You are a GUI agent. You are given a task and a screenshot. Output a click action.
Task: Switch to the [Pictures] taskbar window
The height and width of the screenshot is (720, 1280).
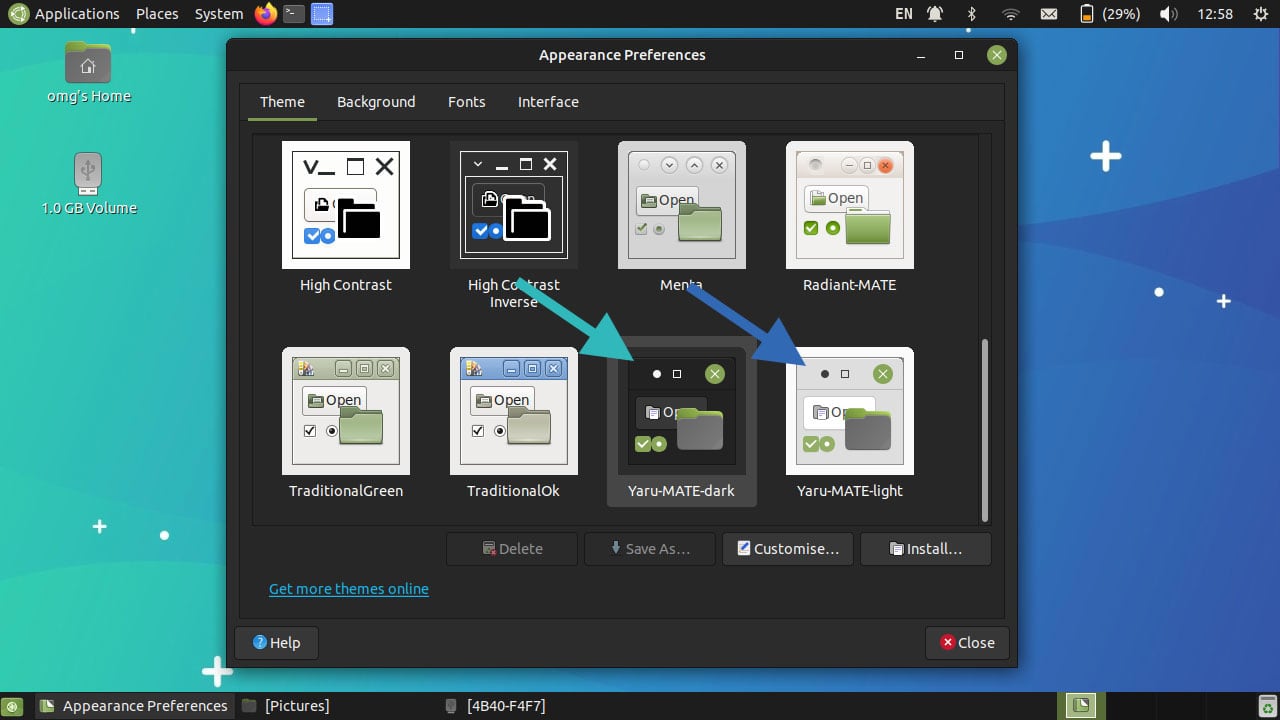286,706
